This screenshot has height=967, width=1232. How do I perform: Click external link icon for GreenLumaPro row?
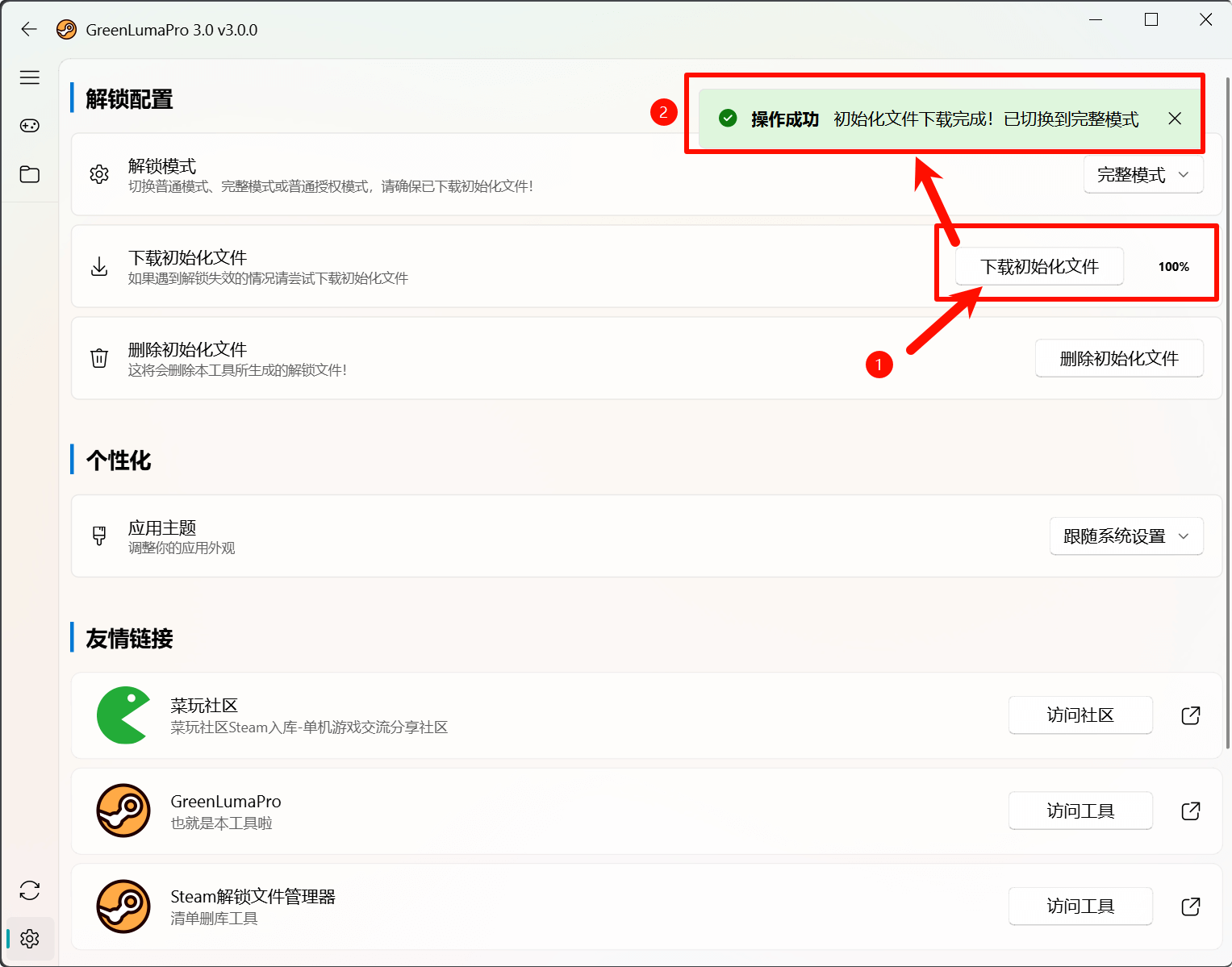click(x=1190, y=811)
